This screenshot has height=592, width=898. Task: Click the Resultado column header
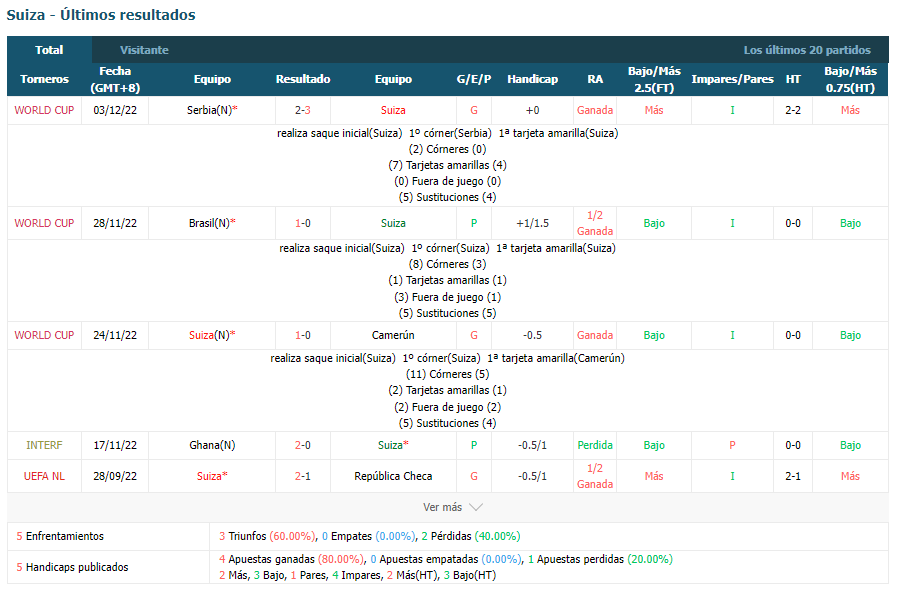click(303, 79)
